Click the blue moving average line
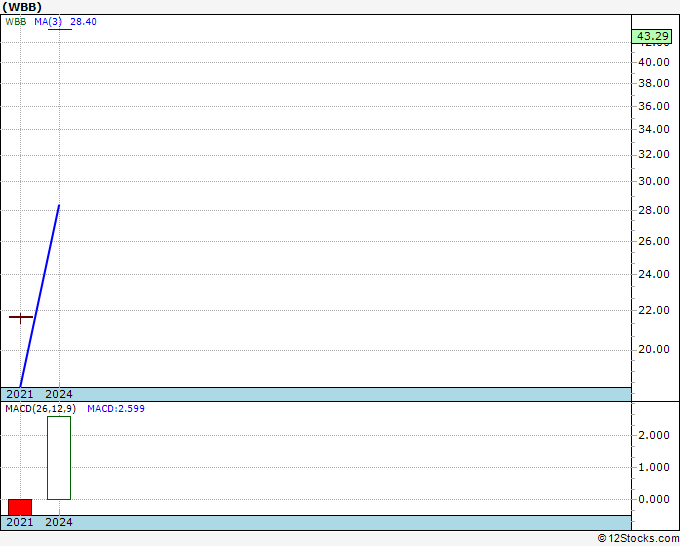 tap(40, 295)
